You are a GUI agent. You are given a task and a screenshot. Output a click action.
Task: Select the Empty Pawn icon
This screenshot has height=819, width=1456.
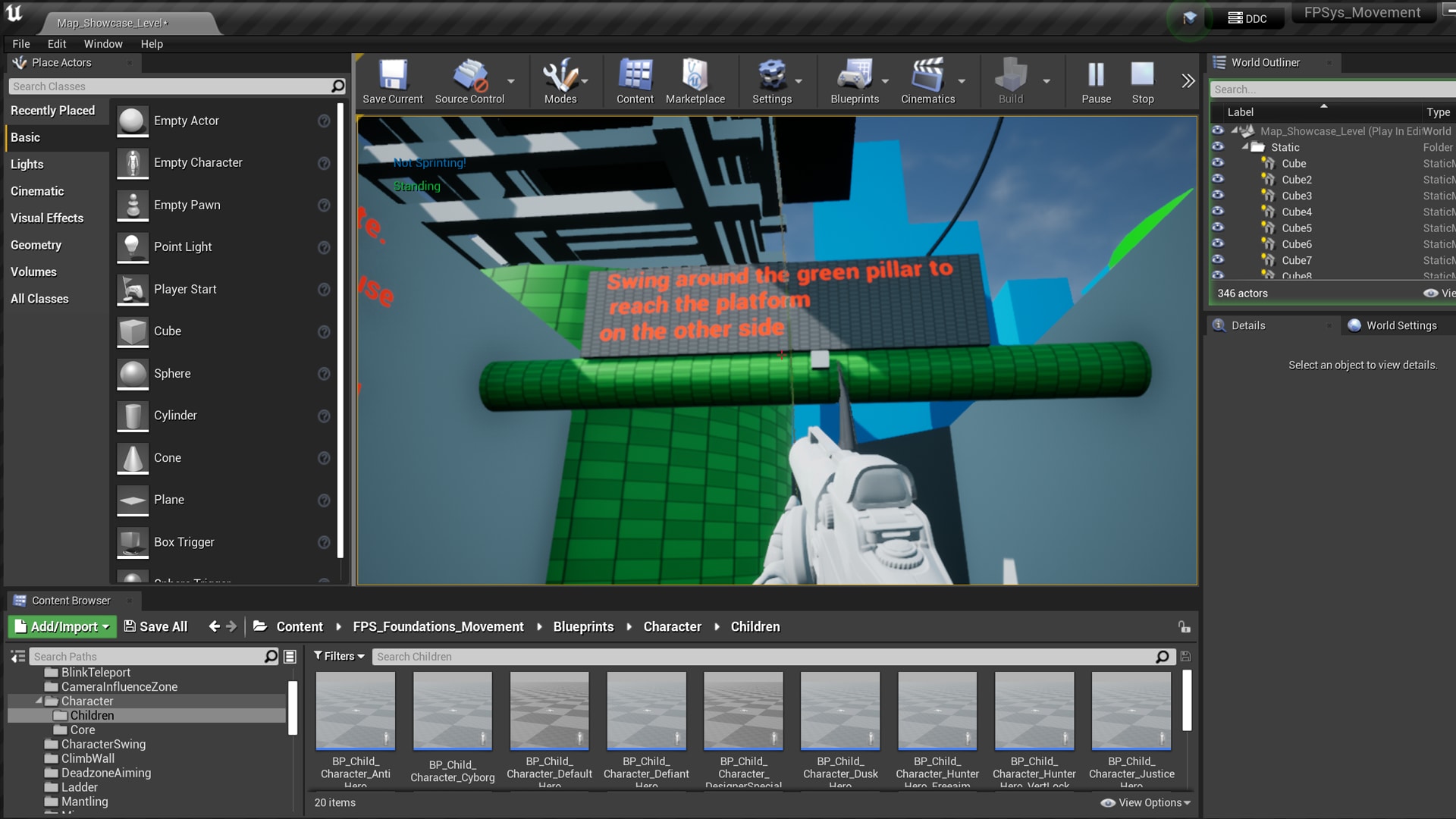tap(133, 206)
